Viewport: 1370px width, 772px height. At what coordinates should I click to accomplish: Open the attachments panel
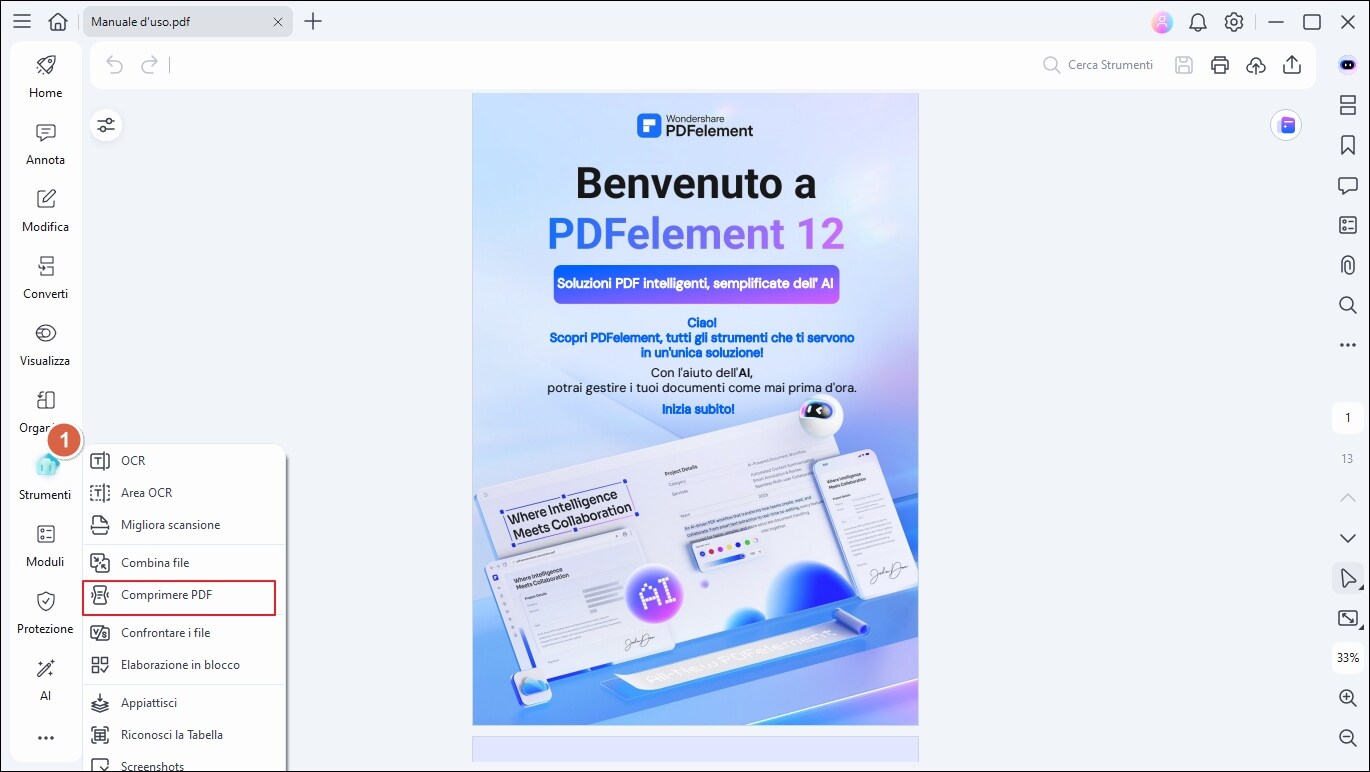(x=1347, y=265)
